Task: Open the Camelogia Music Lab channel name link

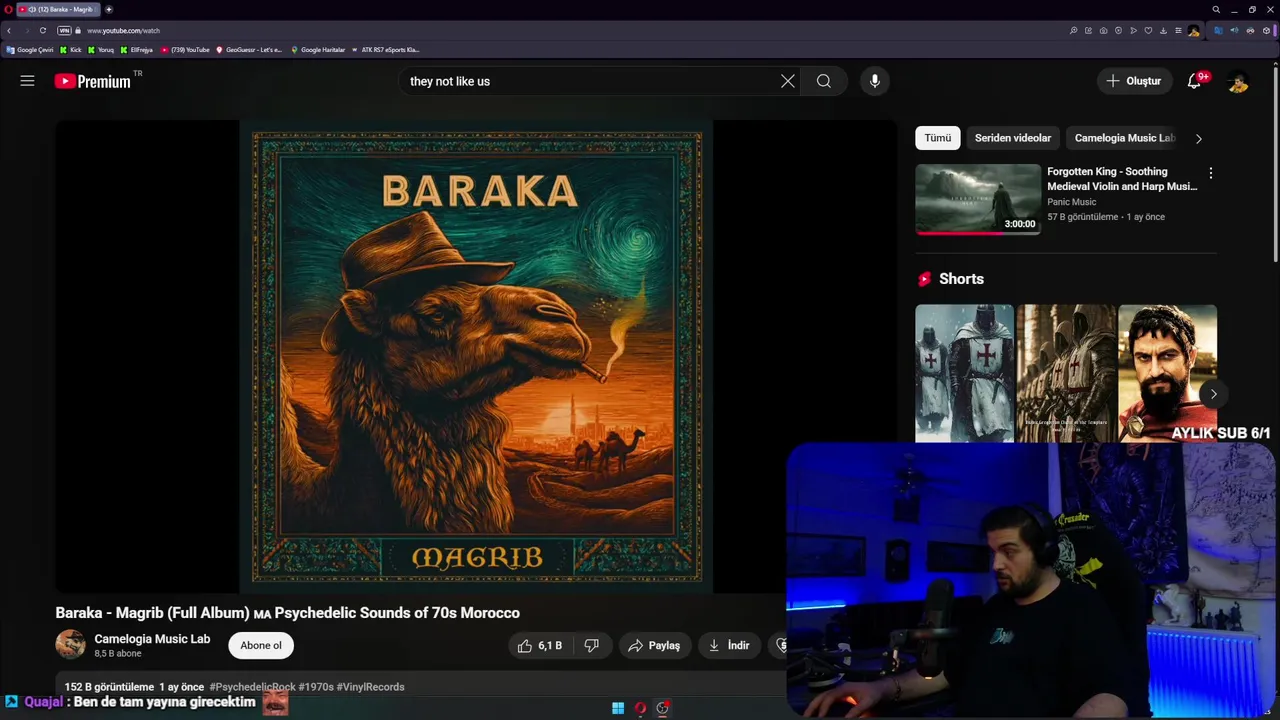Action: pos(152,639)
